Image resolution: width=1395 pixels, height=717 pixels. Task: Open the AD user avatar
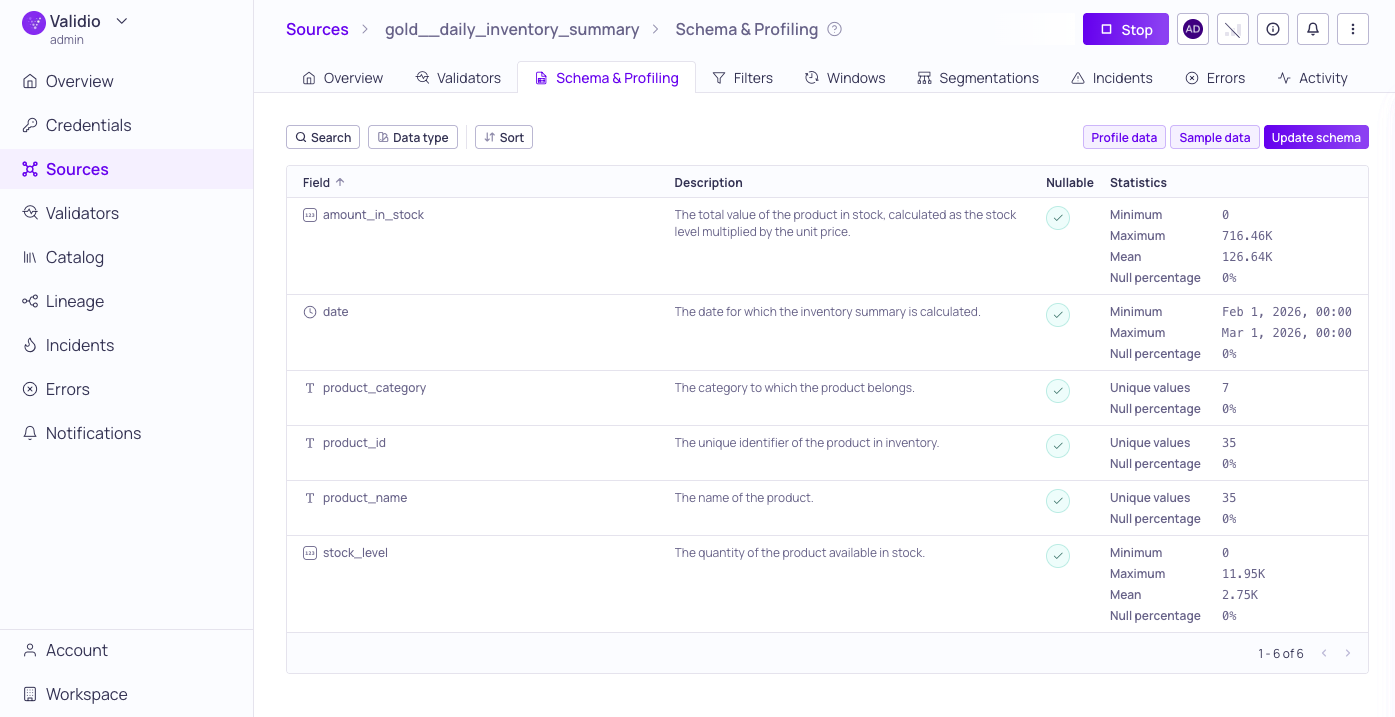pyautogui.click(x=1192, y=30)
